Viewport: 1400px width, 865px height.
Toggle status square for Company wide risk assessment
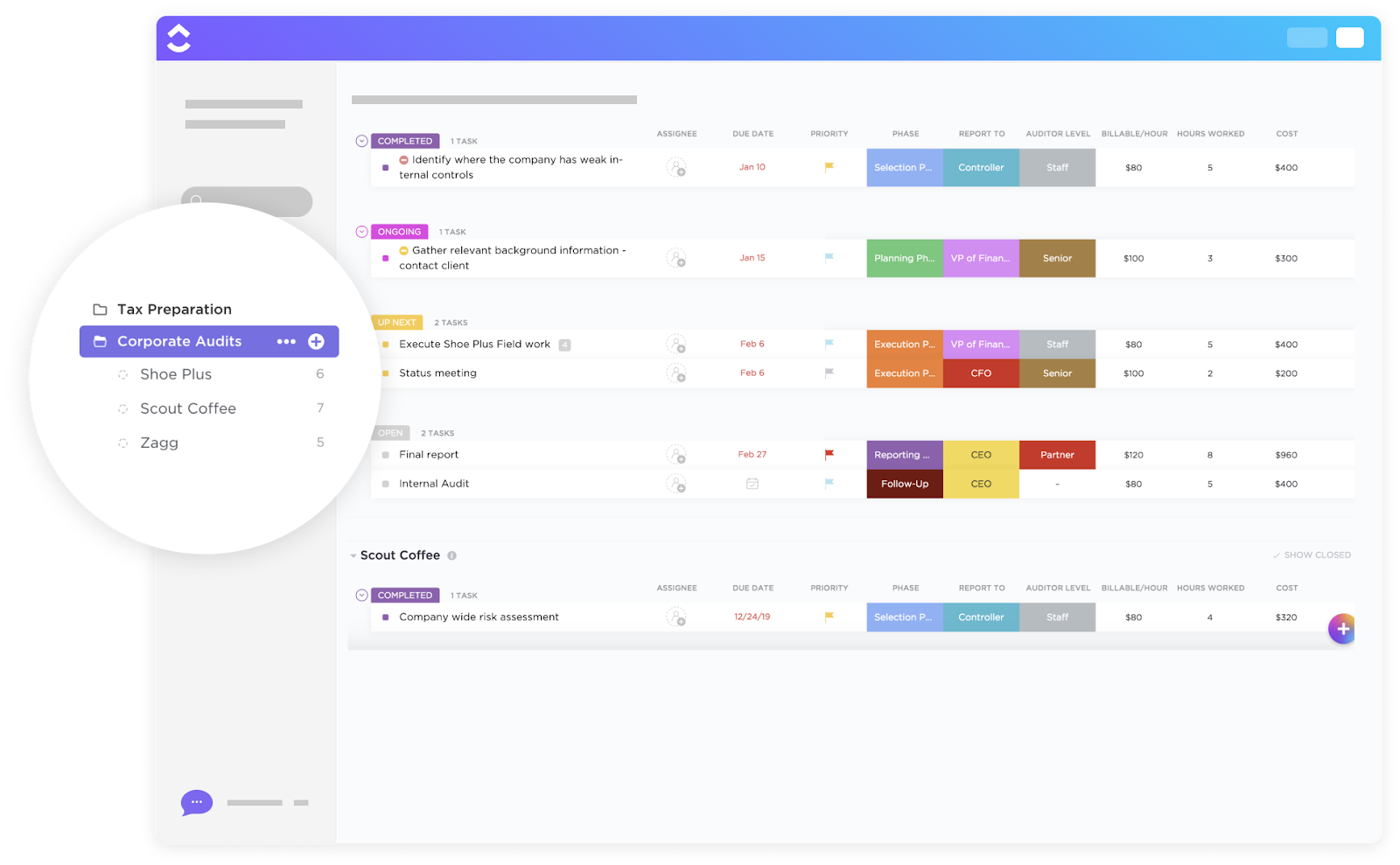386,617
